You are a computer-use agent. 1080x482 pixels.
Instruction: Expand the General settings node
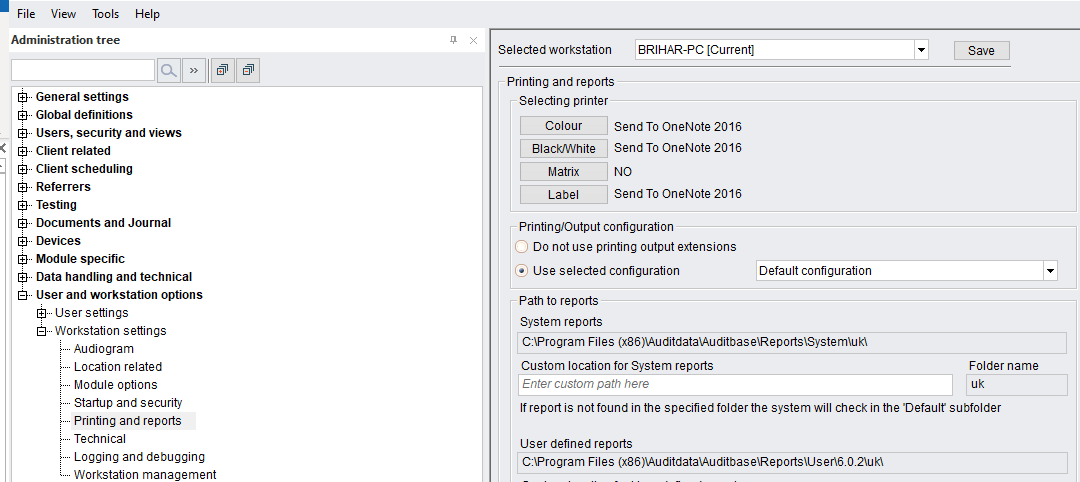tap(23, 97)
